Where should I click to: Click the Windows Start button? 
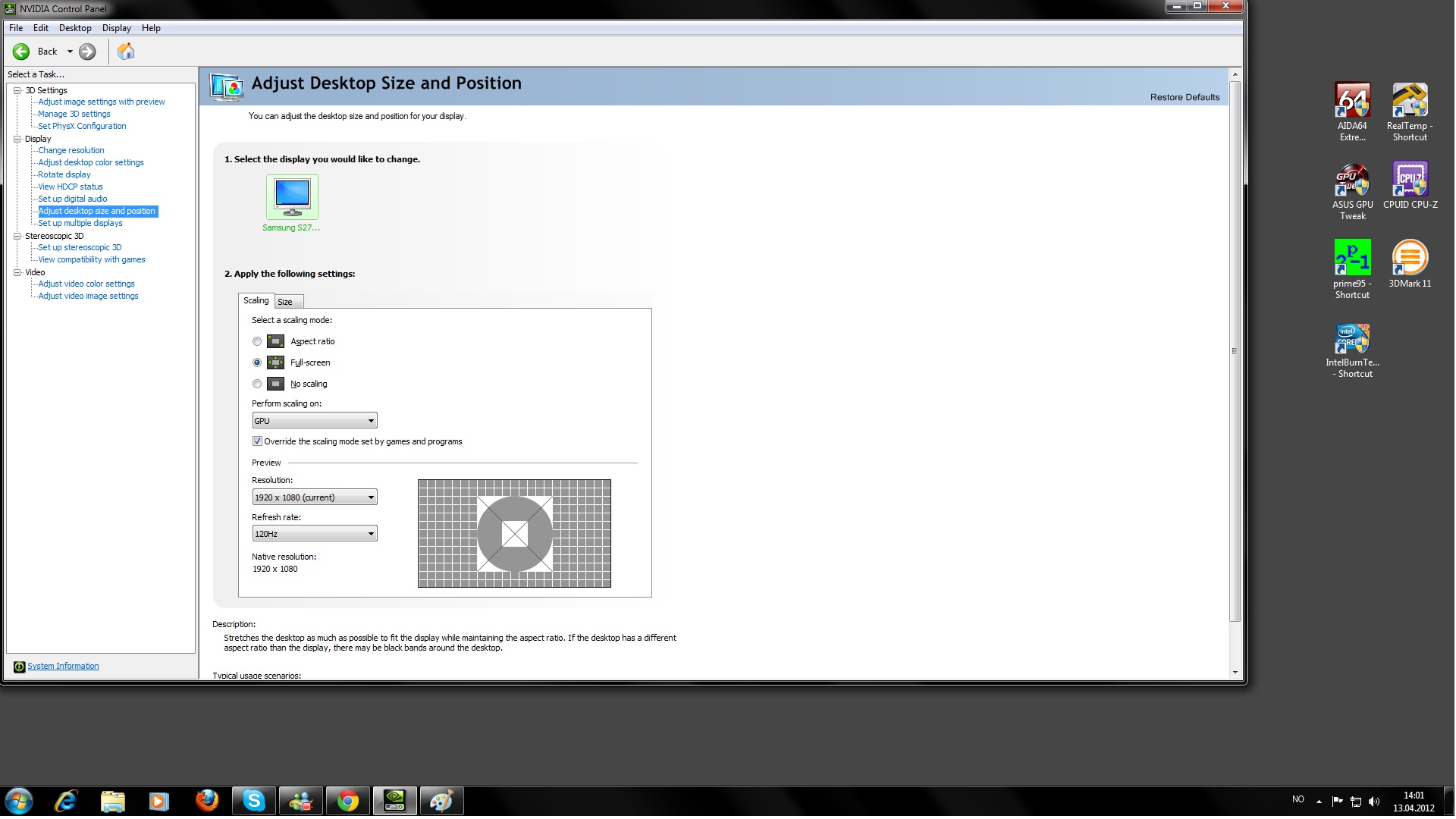[19, 801]
